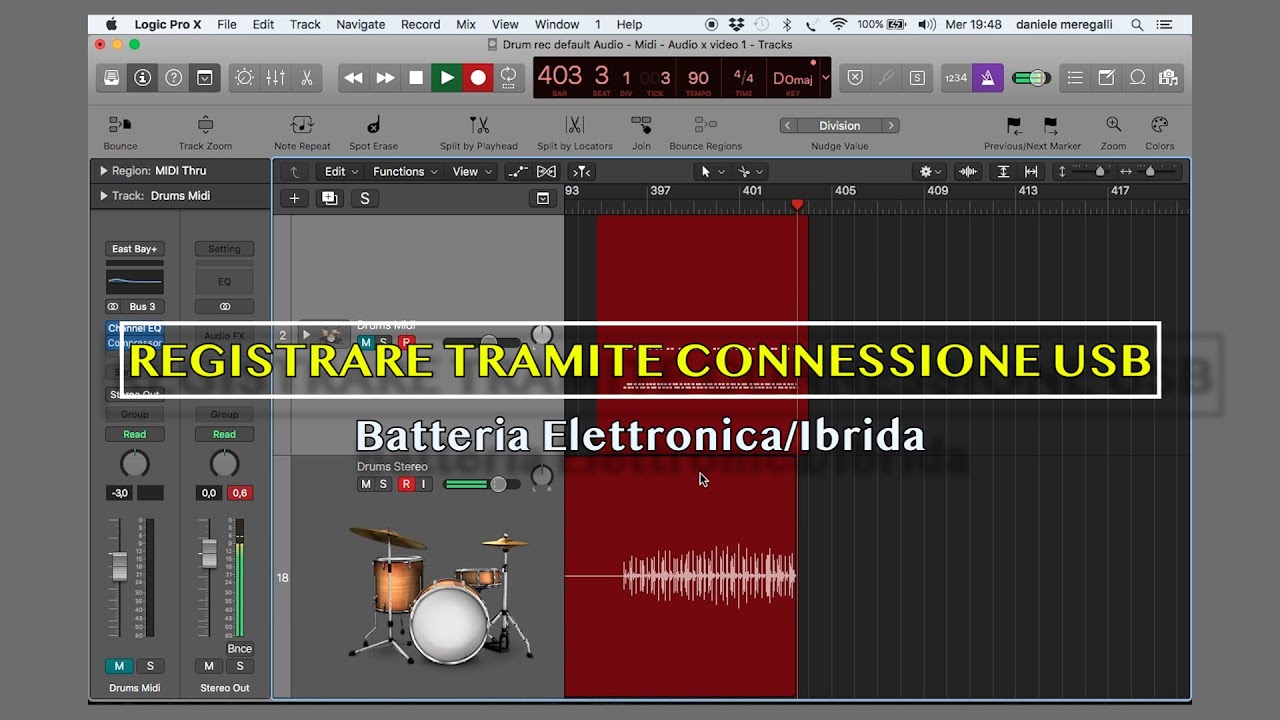Open the Navigate menu
1280x720 pixels.
point(360,24)
